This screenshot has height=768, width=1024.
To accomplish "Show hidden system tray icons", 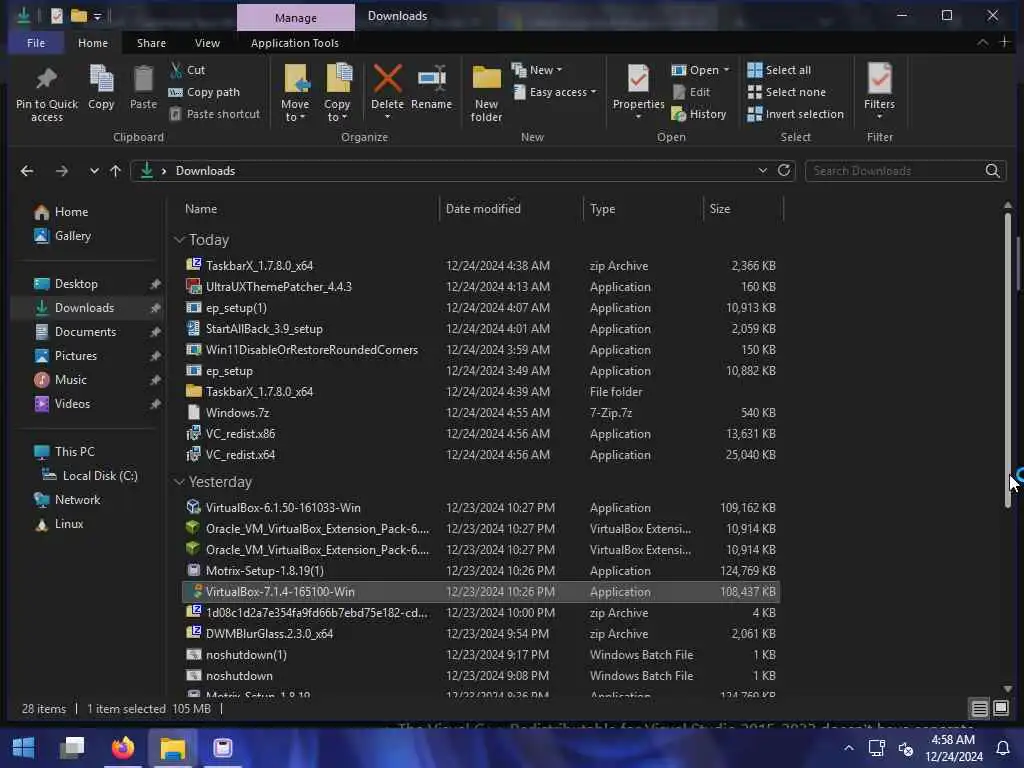I will click(848, 748).
